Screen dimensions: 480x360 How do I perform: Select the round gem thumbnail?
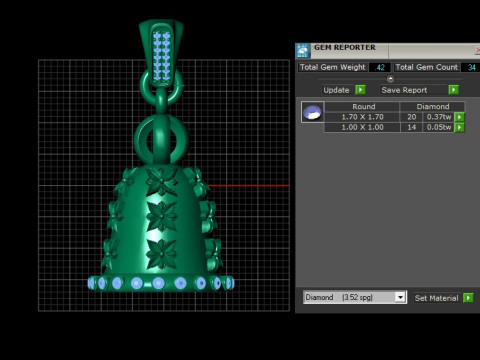pyautogui.click(x=312, y=112)
